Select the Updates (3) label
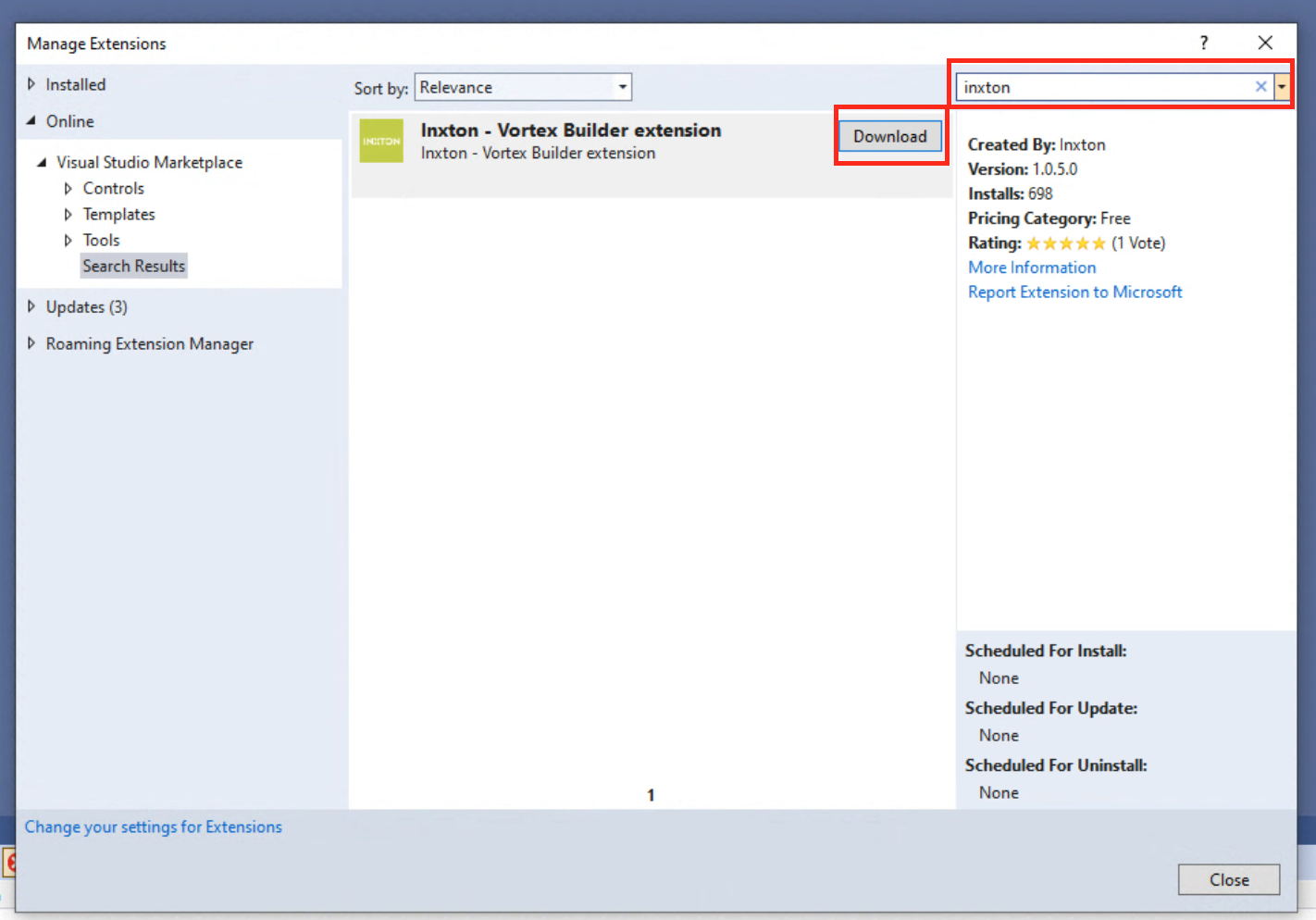The height and width of the screenshot is (920, 1316). point(87,306)
